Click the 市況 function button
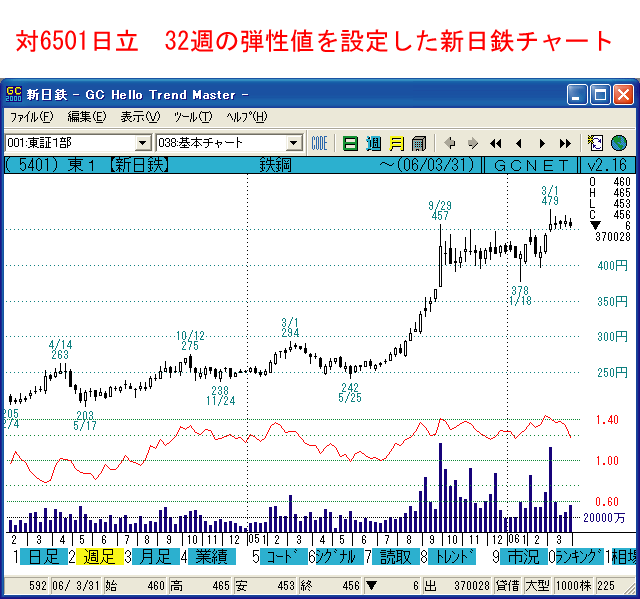The width and height of the screenshot is (640, 599). pos(524,557)
